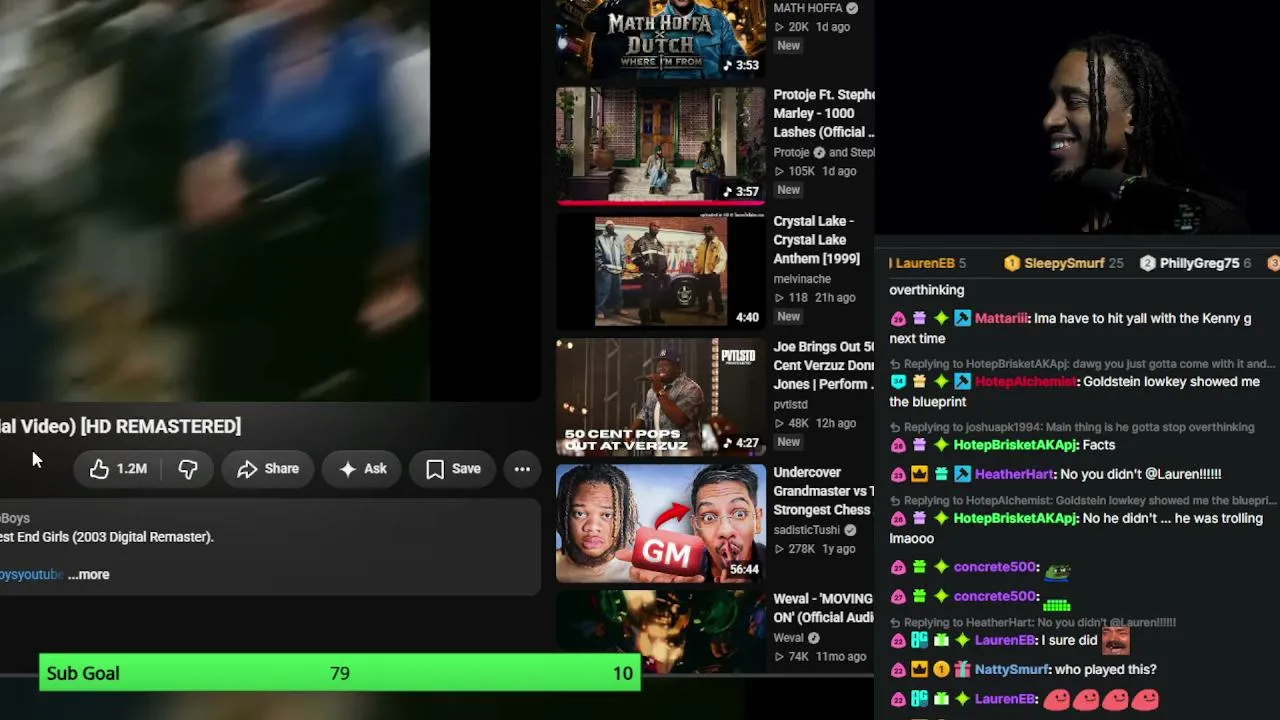The image size is (1280, 720).
Task: Save the video to a playlist
Action: [453, 469]
